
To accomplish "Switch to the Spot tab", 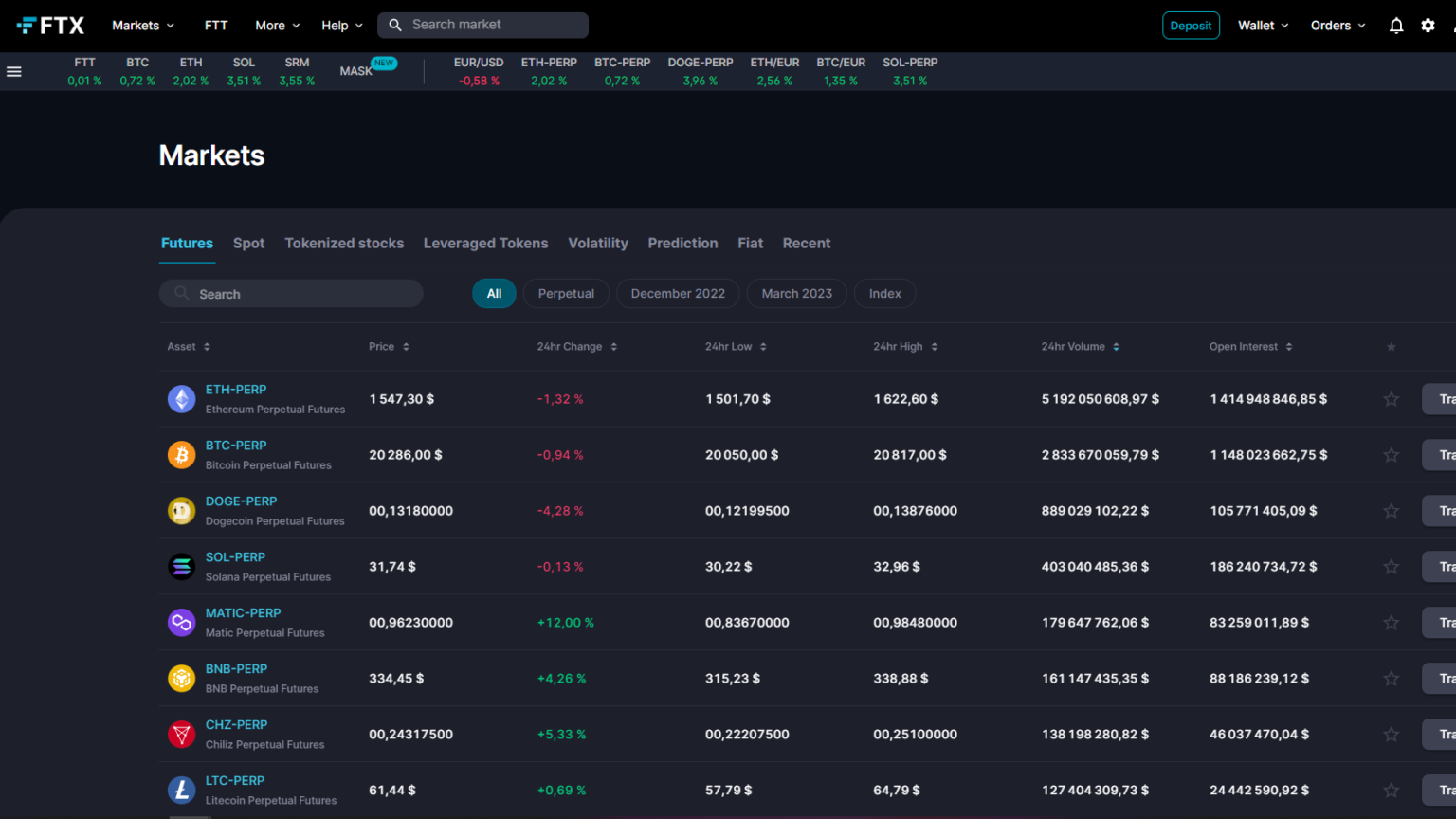I will click(x=248, y=243).
